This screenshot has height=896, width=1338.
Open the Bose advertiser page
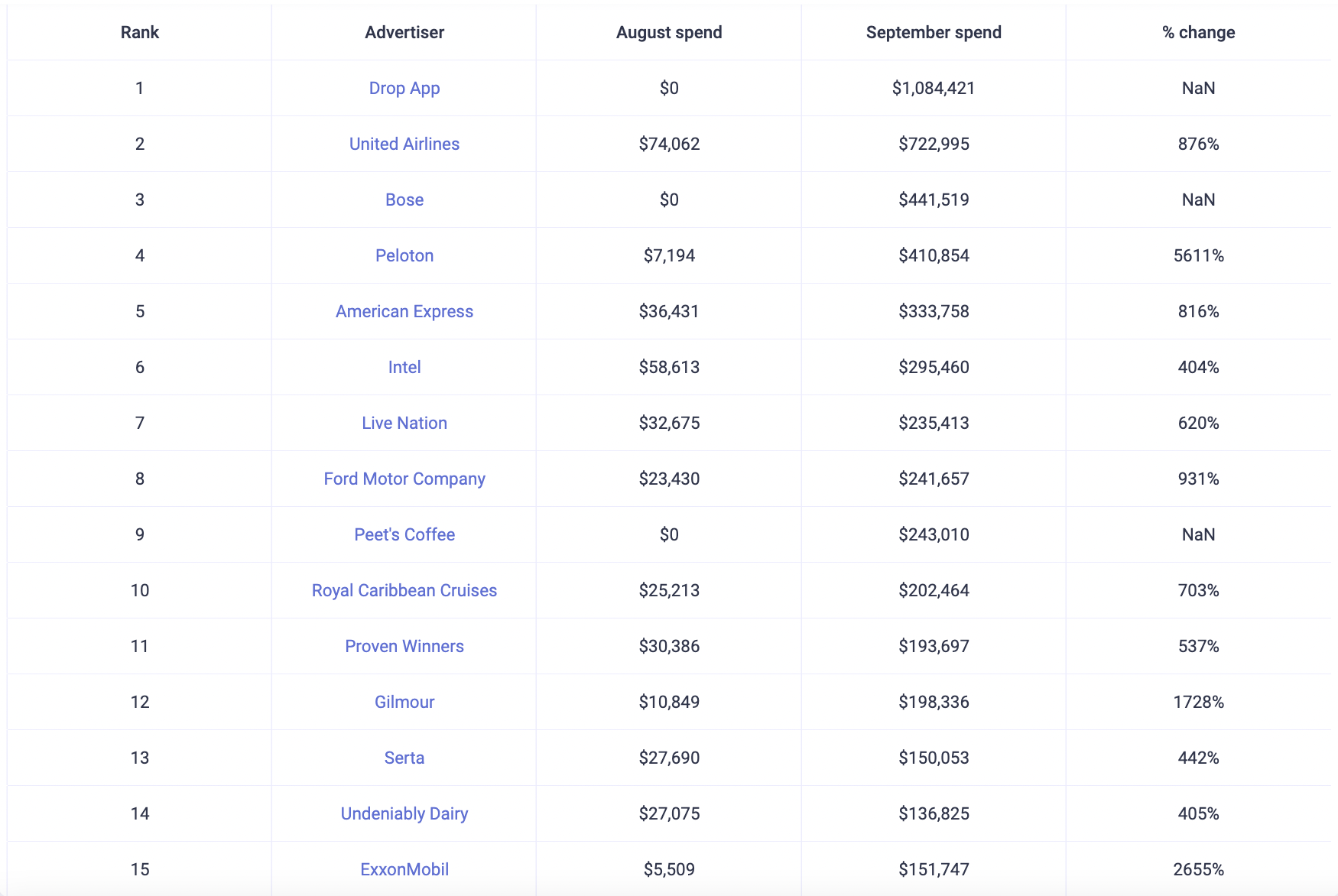404,200
